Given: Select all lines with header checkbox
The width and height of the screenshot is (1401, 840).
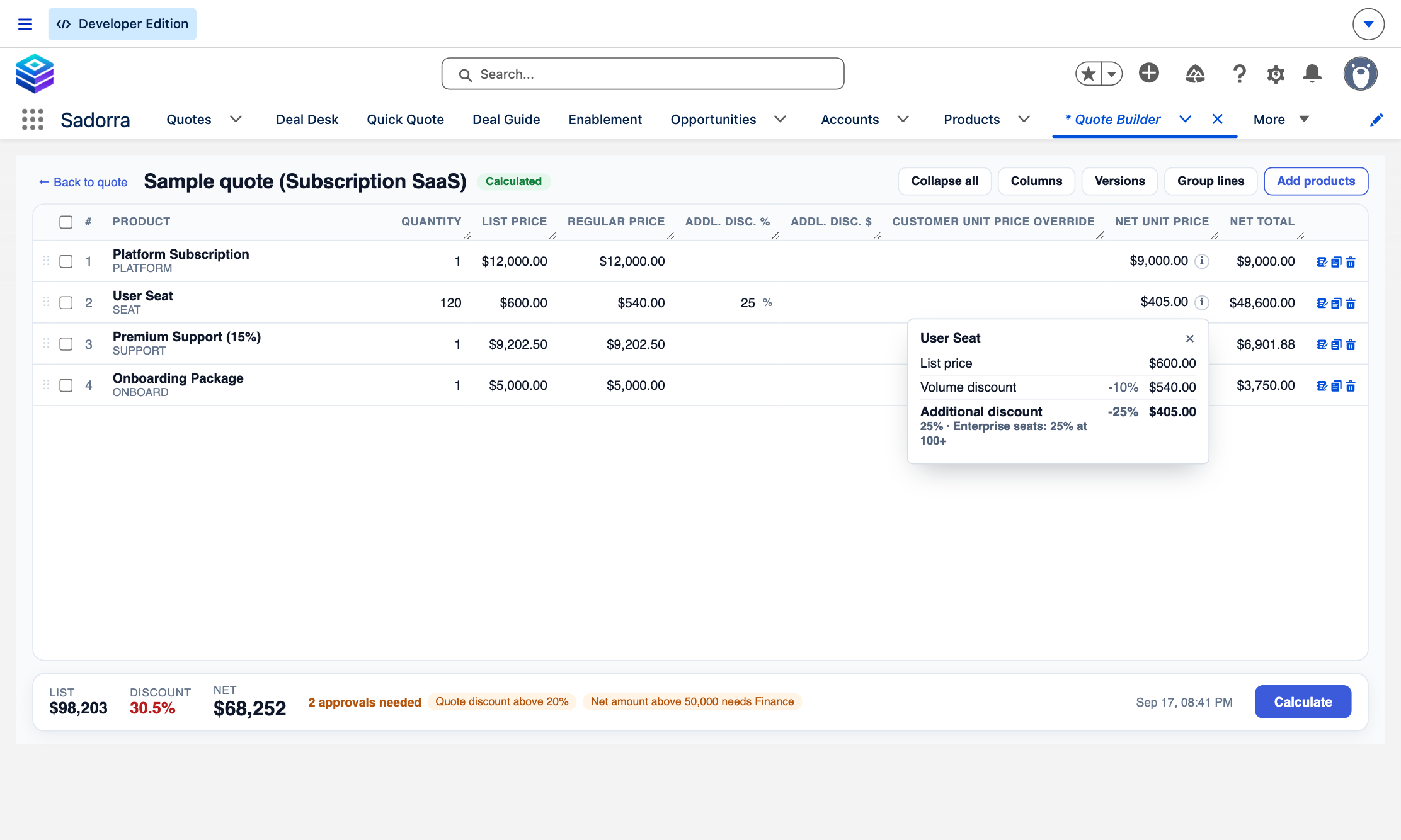Looking at the screenshot, I should tap(66, 222).
